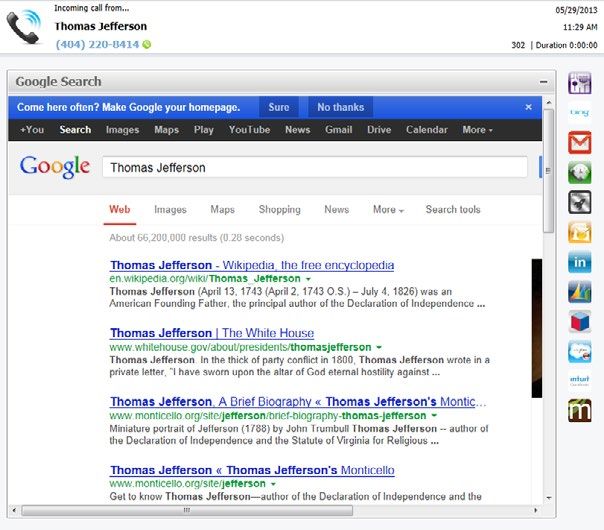Open the black rocket app icon in sidebar
Image resolution: width=604 pixels, height=530 pixels.
click(579, 202)
